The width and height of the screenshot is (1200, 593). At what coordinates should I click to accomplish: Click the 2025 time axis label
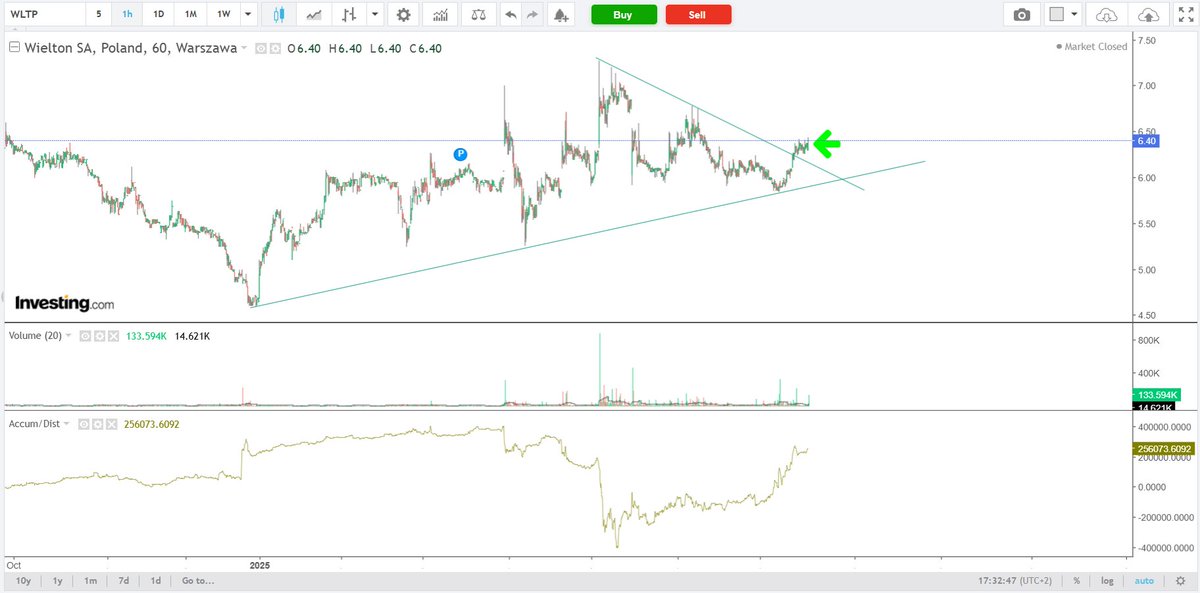pyautogui.click(x=259, y=564)
